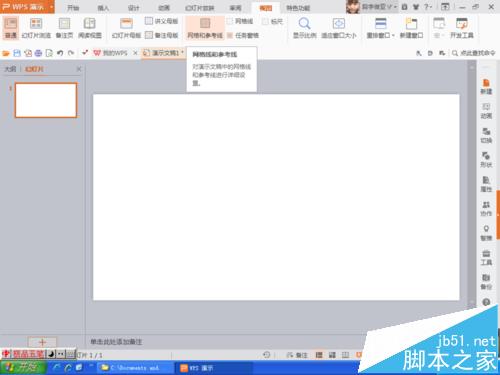The width and height of the screenshot is (500, 375).
Task: Open the Insert (插入) ribbon tab
Action: pyautogui.click(x=103, y=8)
